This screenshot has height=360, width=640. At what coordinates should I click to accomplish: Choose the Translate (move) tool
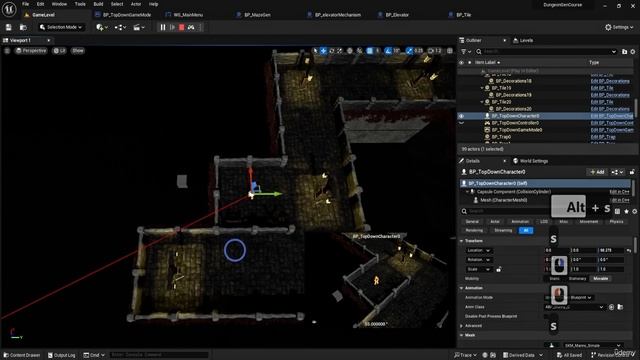(x=323, y=51)
